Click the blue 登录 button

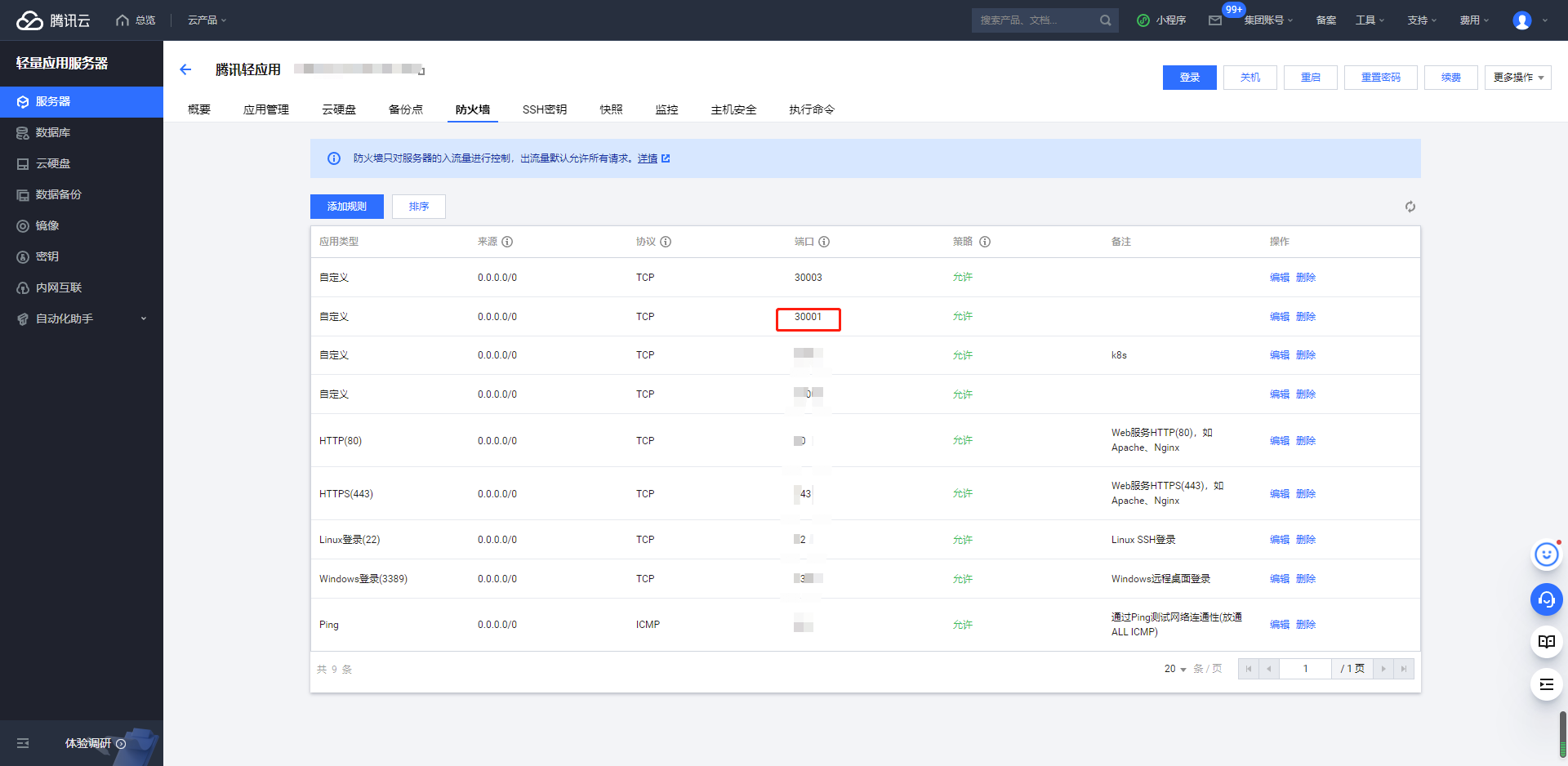click(1190, 78)
